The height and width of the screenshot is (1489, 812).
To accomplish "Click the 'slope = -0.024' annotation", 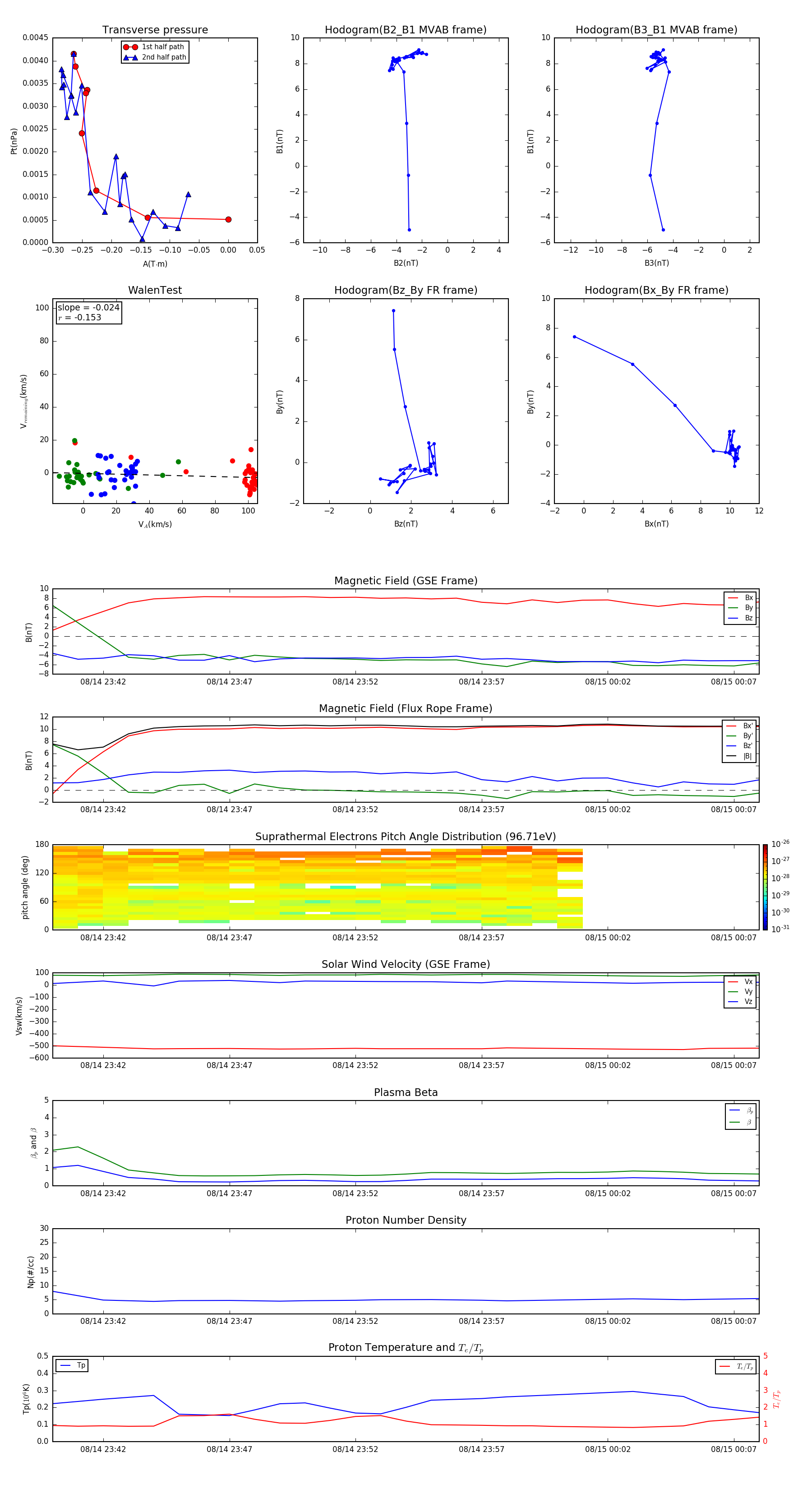I will 88,308.
